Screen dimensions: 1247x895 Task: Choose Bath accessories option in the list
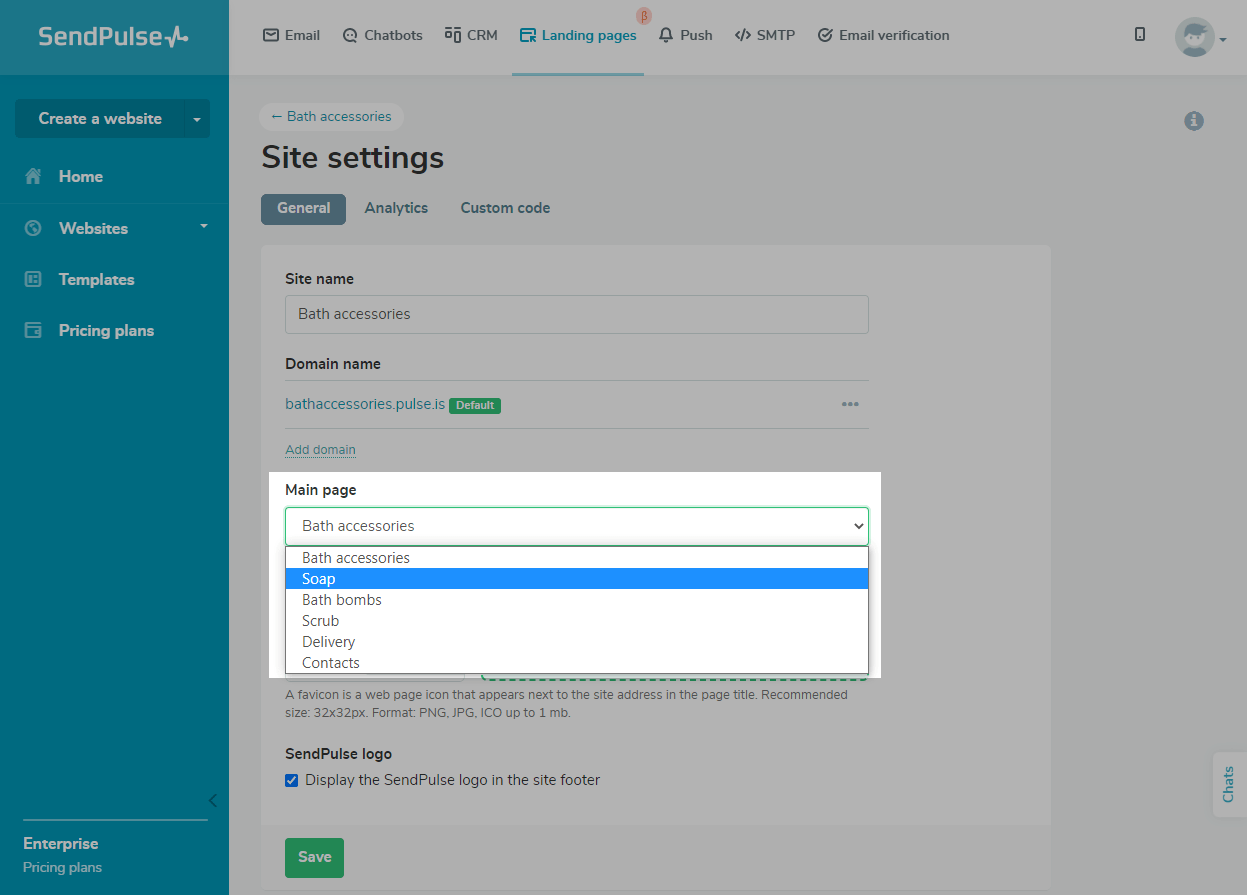[x=577, y=558]
